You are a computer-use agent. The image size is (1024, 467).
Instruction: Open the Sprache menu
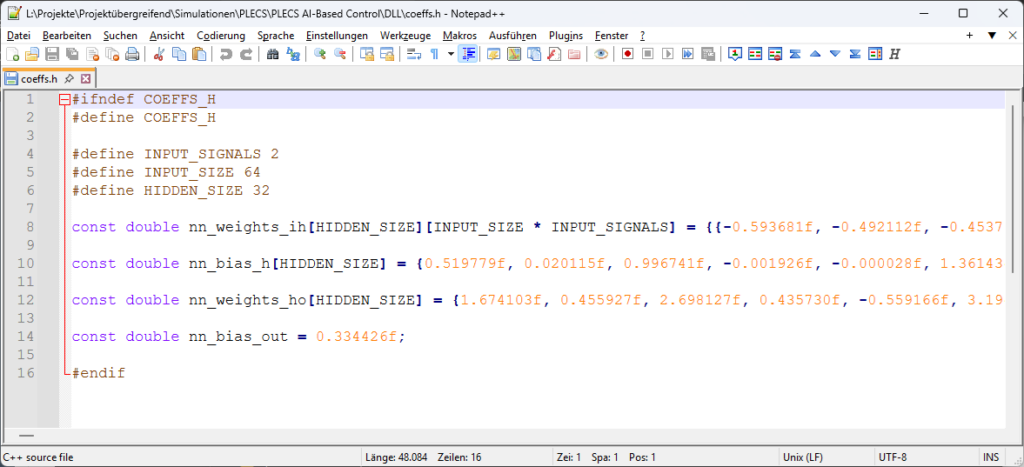[x=275, y=35]
